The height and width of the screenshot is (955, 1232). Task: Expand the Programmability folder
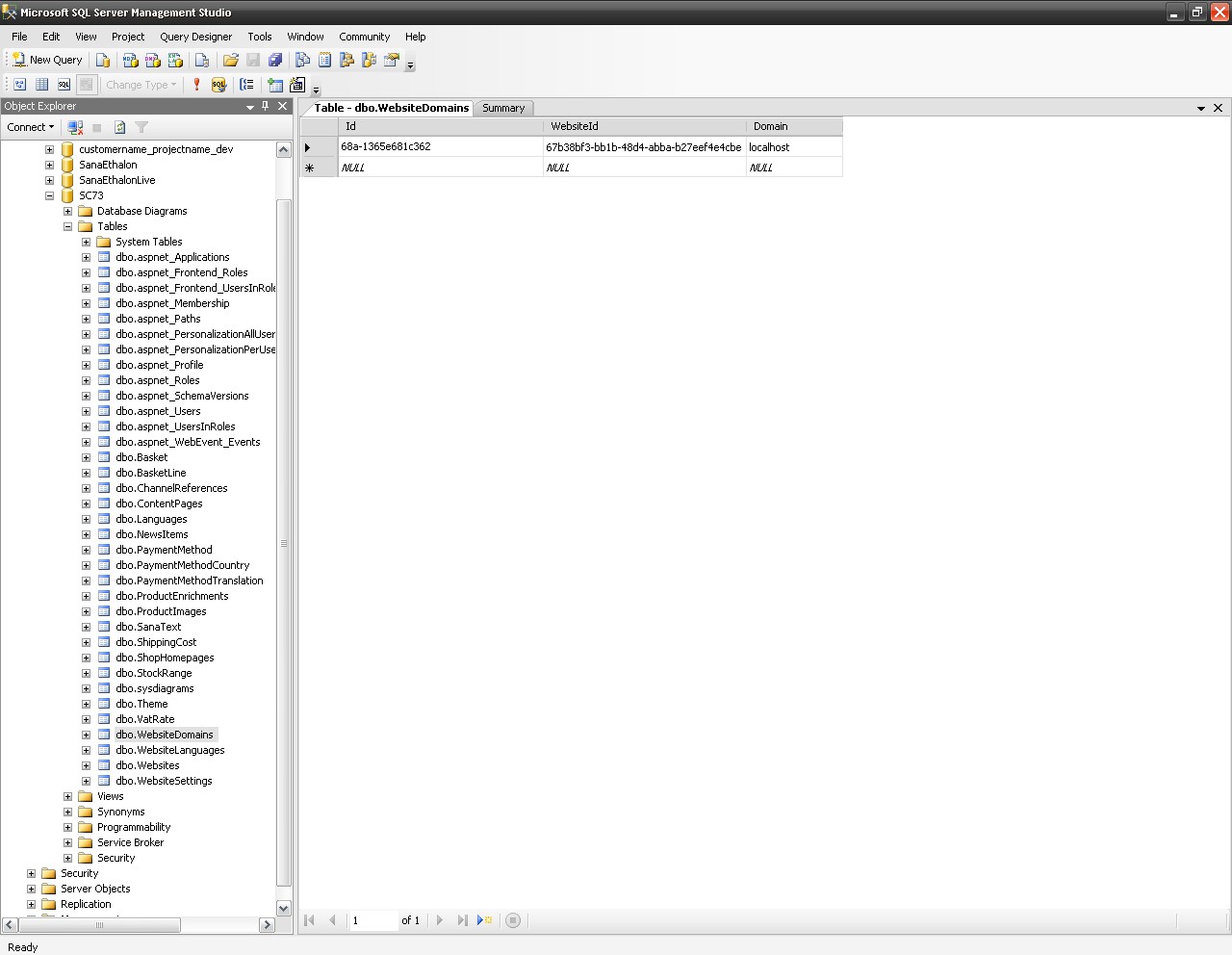67,827
